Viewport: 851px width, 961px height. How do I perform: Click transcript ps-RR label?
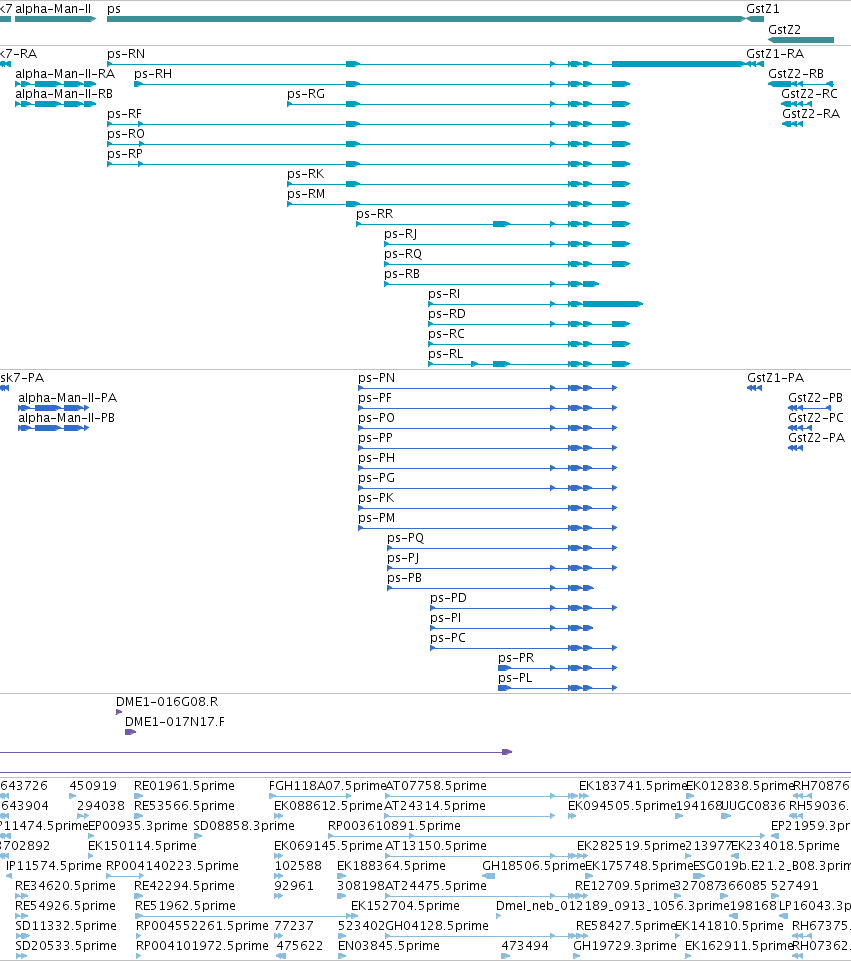pyautogui.click(x=375, y=214)
